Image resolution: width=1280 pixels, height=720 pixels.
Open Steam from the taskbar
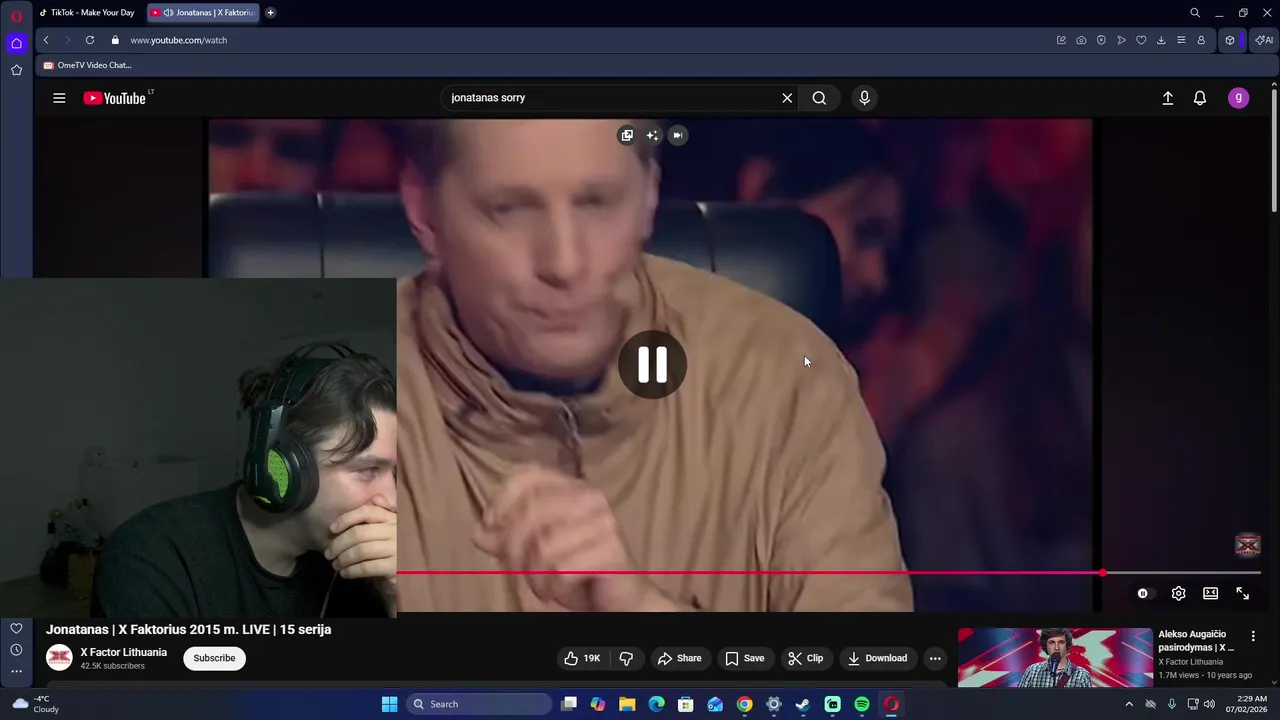tap(803, 704)
